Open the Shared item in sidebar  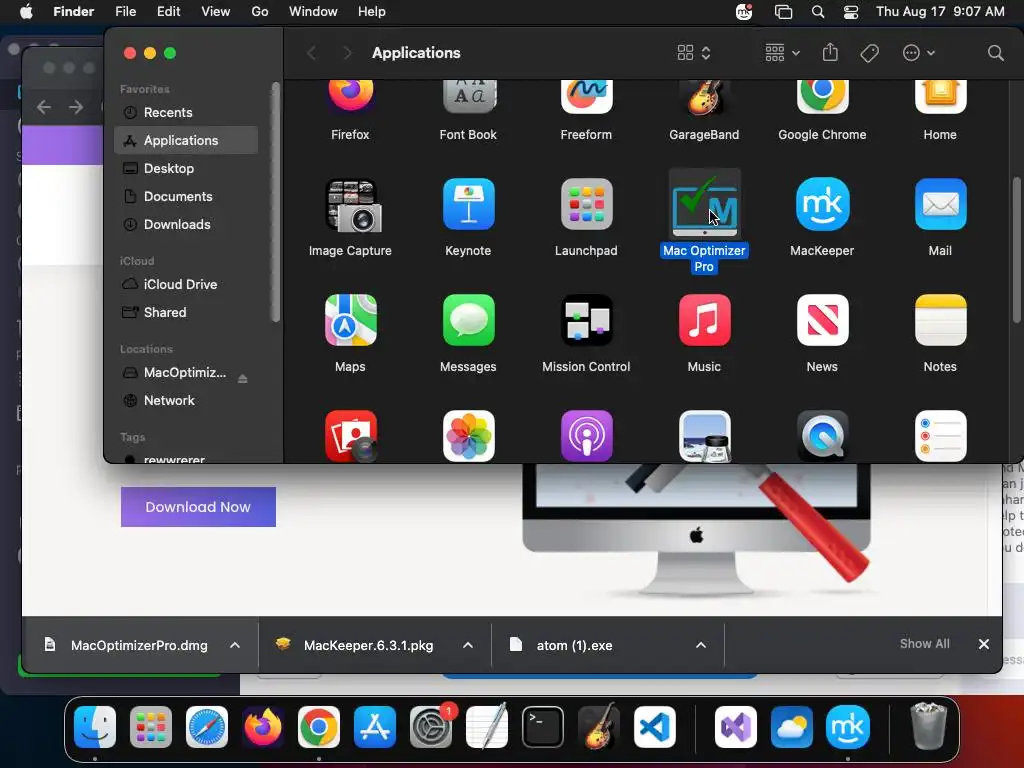point(186,313)
